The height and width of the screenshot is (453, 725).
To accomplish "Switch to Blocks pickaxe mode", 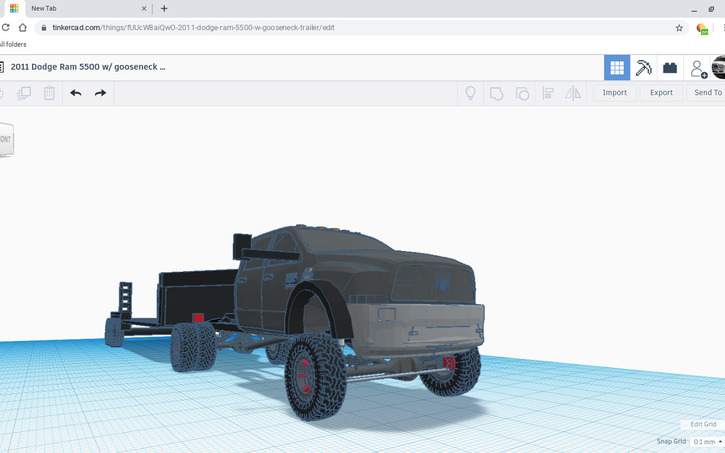I will tap(643, 67).
